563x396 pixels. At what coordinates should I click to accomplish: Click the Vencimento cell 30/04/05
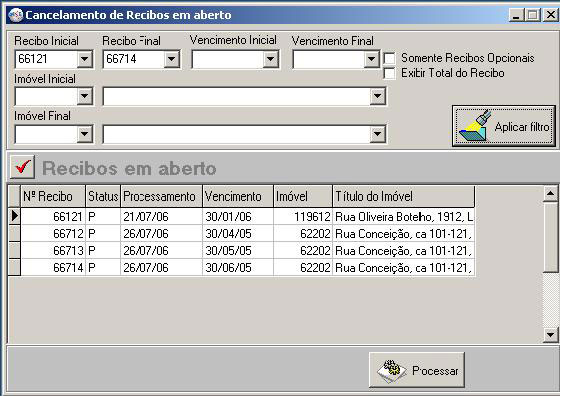(238, 234)
